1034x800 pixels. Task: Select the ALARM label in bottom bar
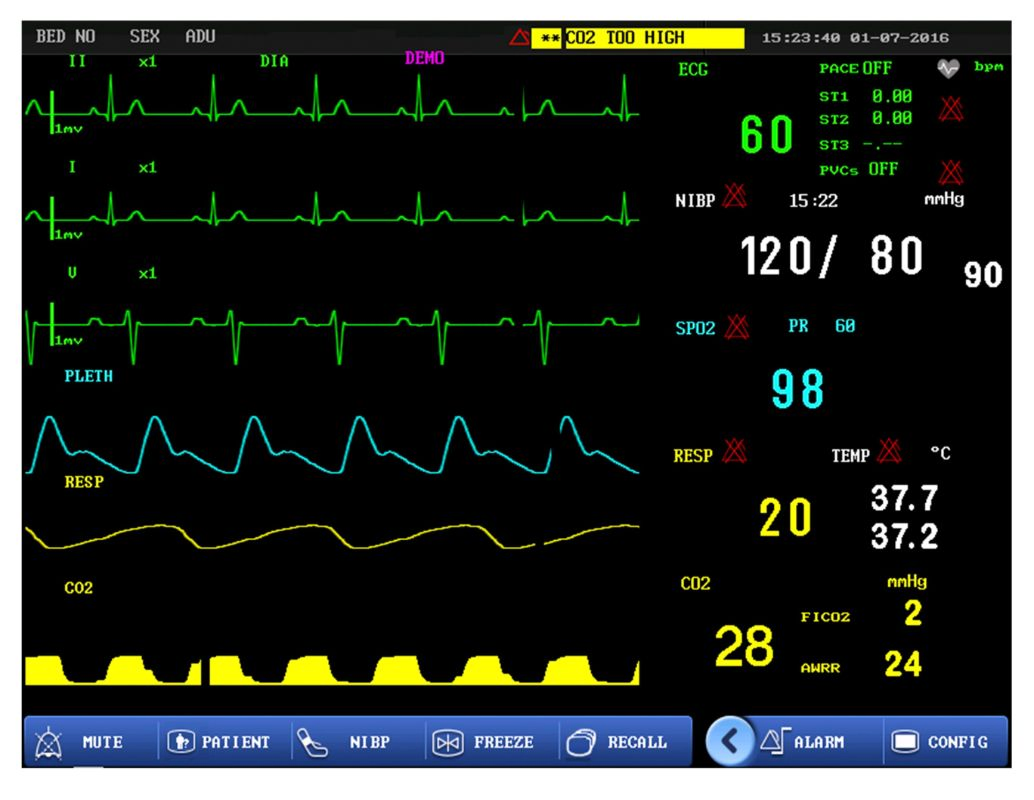[x=818, y=743]
